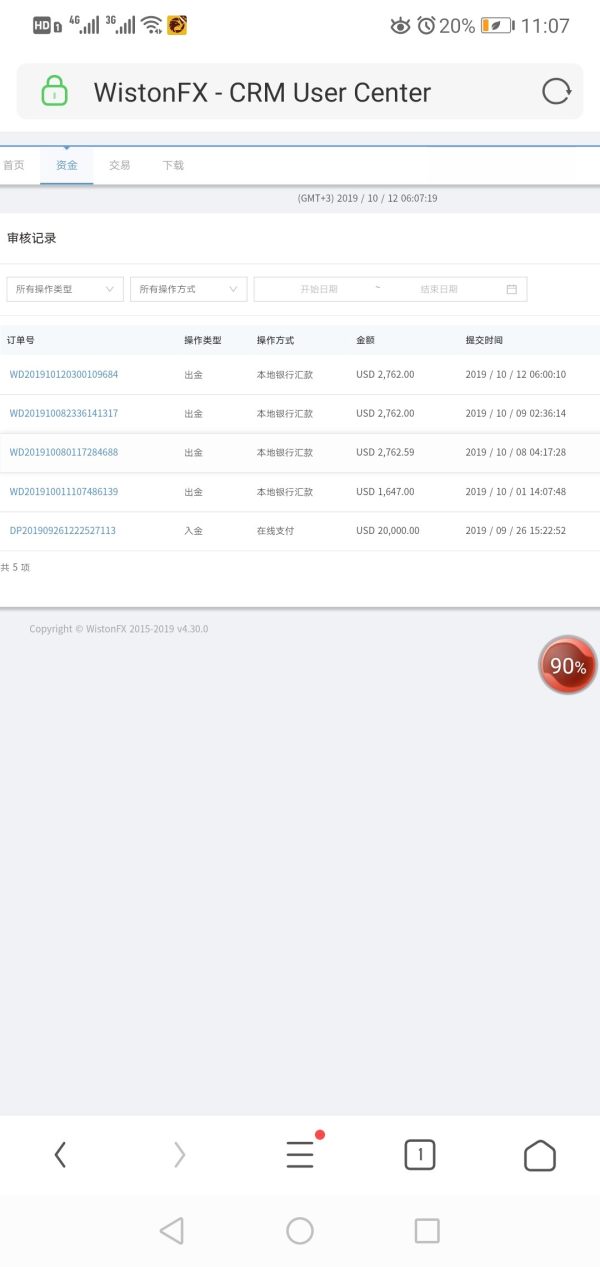The image size is (600, 1267).
Task: Tap the red 90% floating bubble
Action: 567,665
